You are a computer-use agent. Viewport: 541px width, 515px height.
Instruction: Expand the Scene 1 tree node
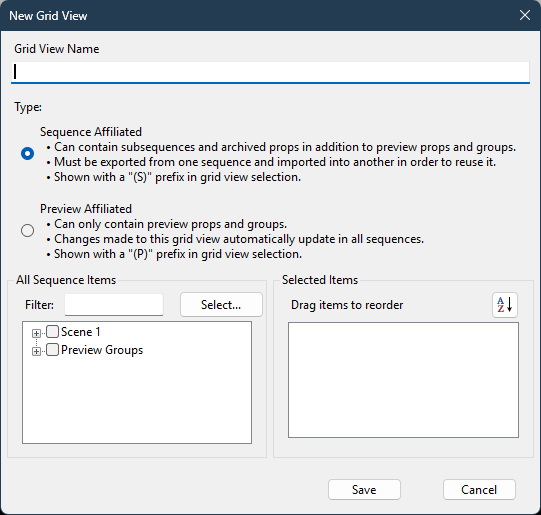[36, 333]
